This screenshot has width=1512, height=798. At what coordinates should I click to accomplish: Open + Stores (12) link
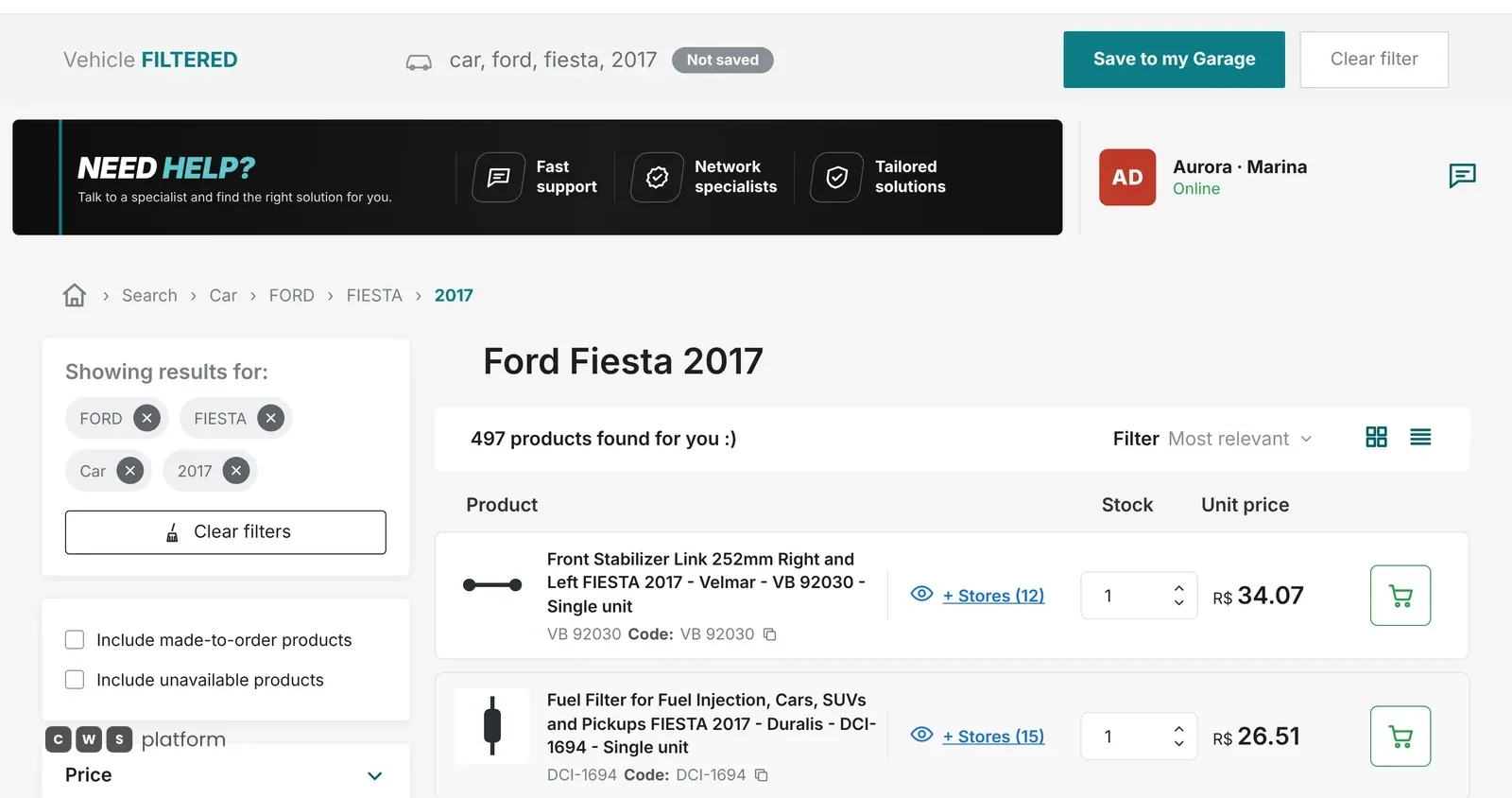click(993, 596)
